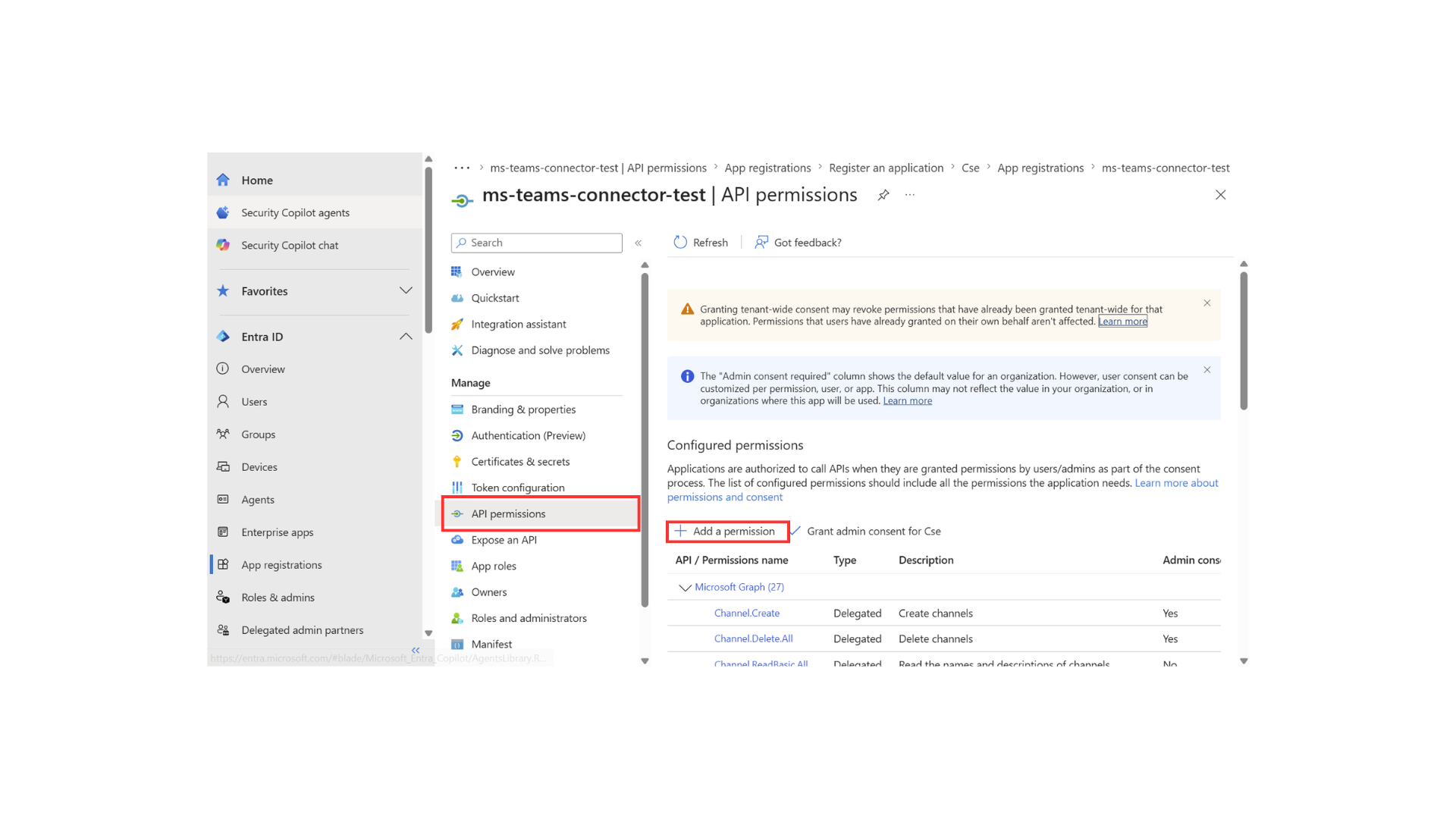Click Add a permission
Screen dimensions: 1456x819
pyautogui.click(x=726, y=531)
